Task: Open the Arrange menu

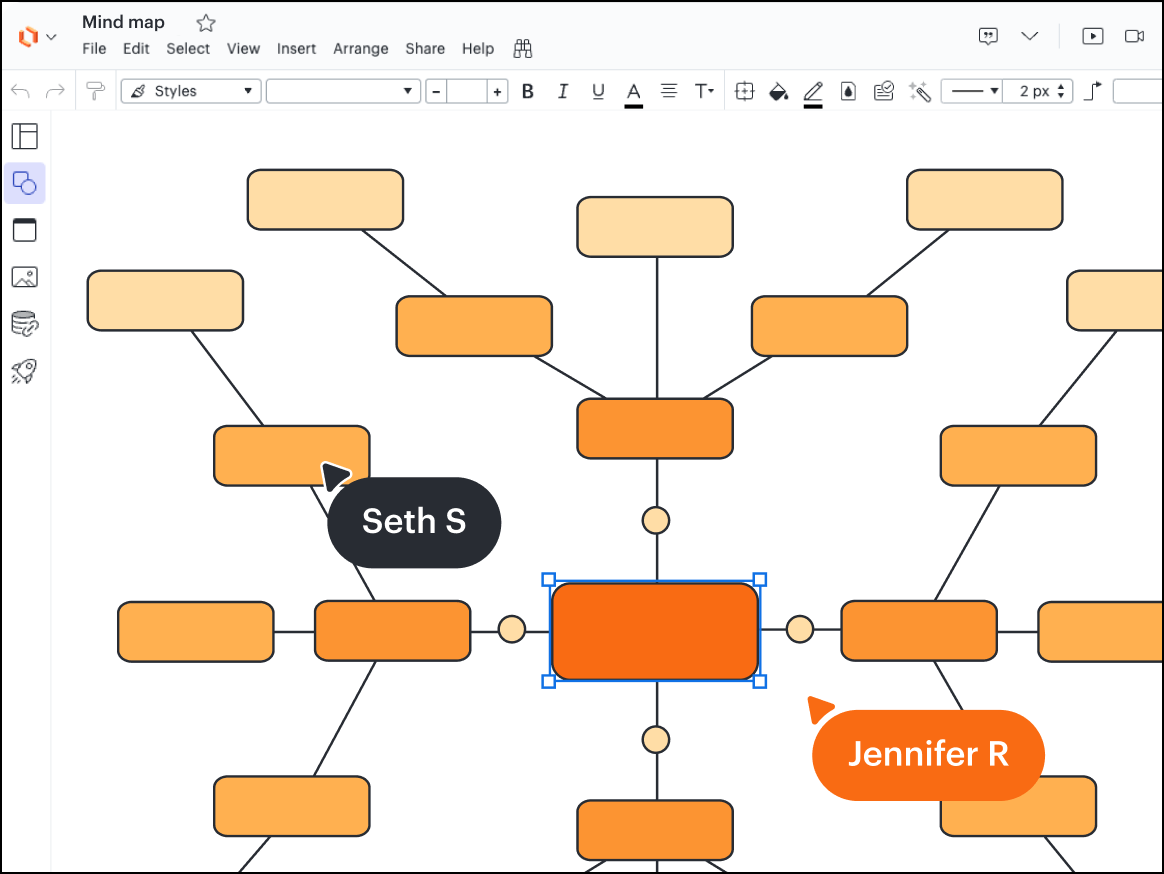Action: (x=361, y=49)
